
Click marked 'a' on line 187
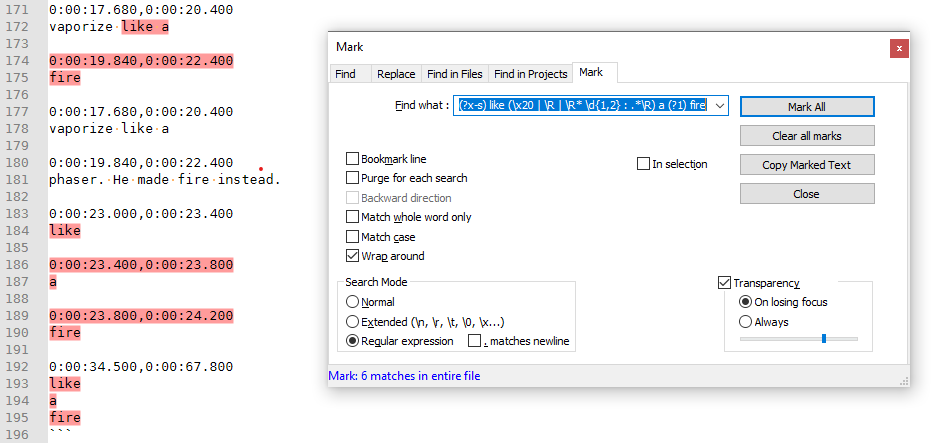[x=53, y=282]
